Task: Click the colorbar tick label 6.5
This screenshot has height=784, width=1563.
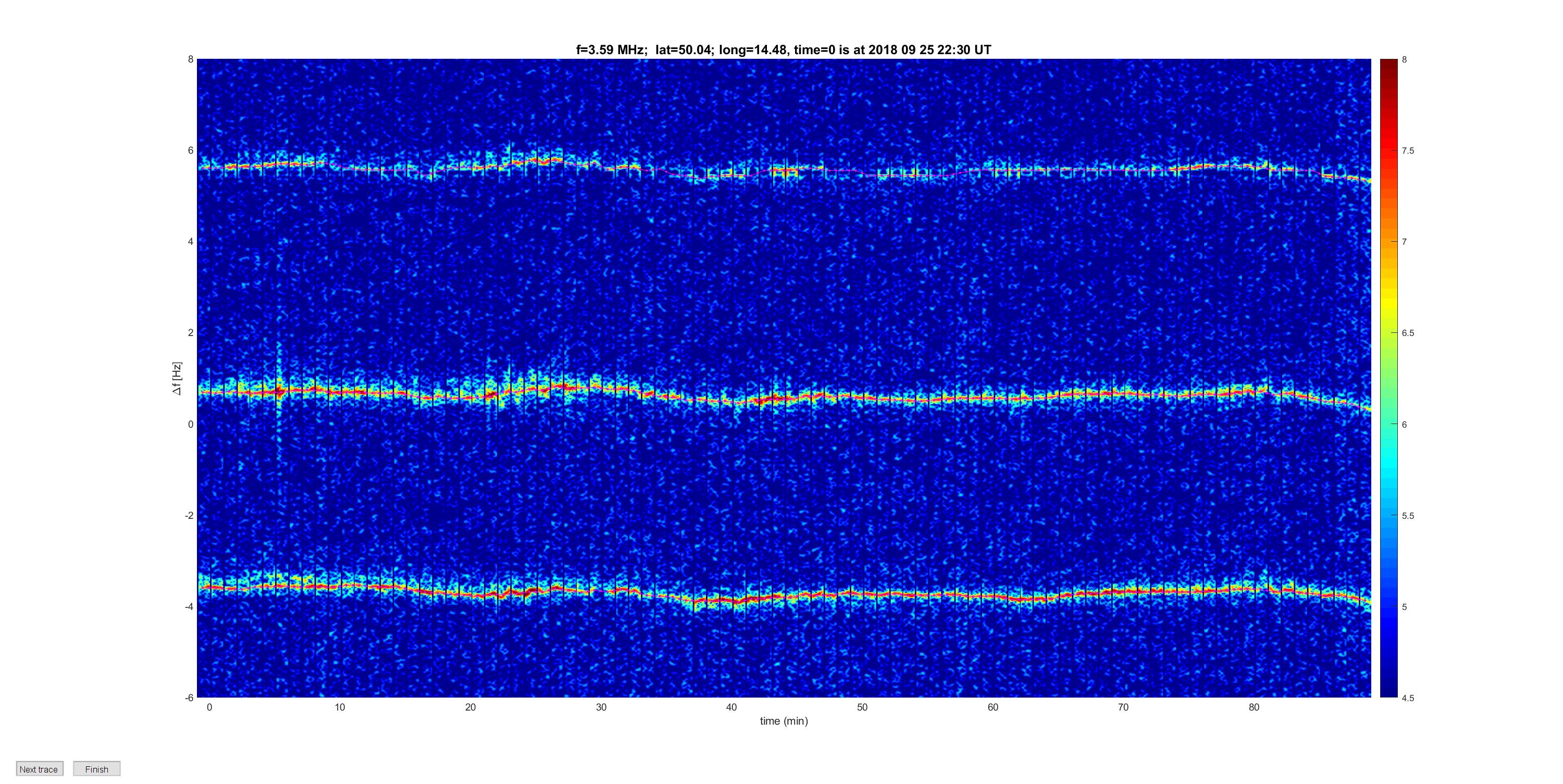Action: pos(1408,333)
